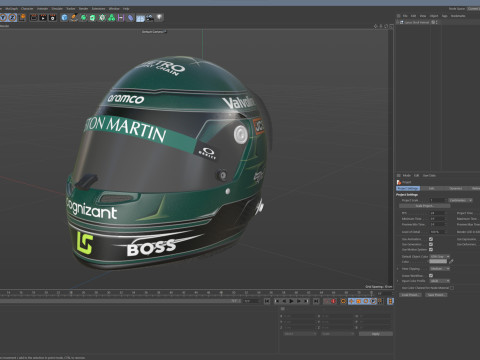Expand the View Clipping row arrow
The image size is (480, 360).
(x=398, y=268)
